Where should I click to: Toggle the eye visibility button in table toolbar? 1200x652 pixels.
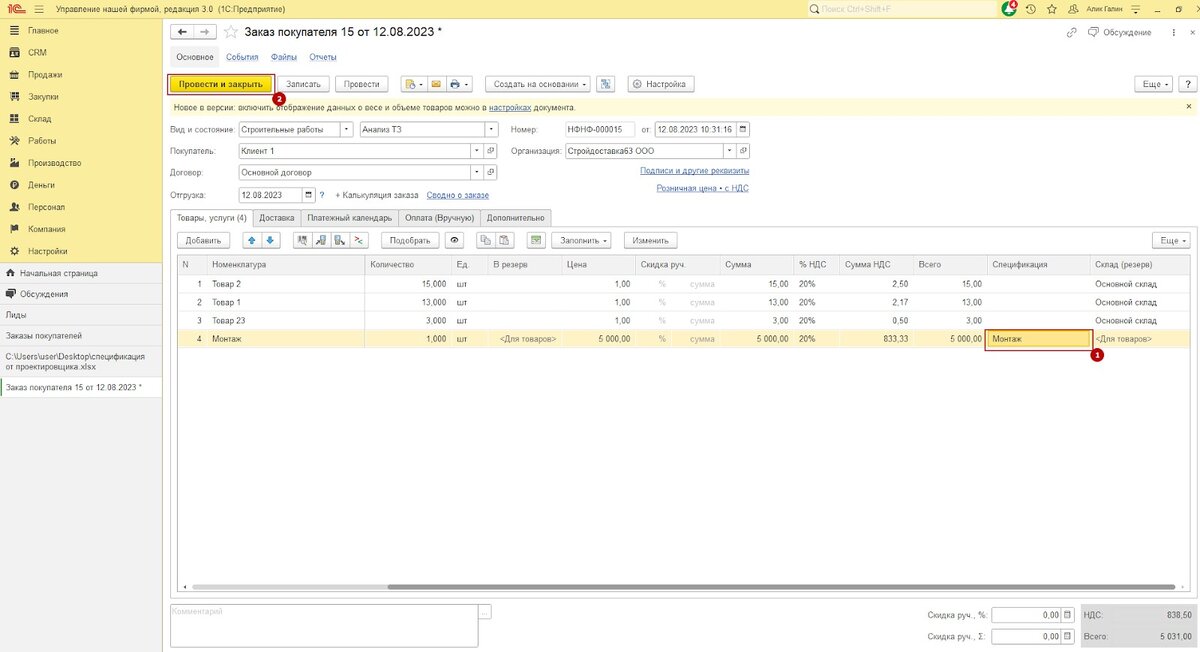pyautogui.click(x=455, y=240)
